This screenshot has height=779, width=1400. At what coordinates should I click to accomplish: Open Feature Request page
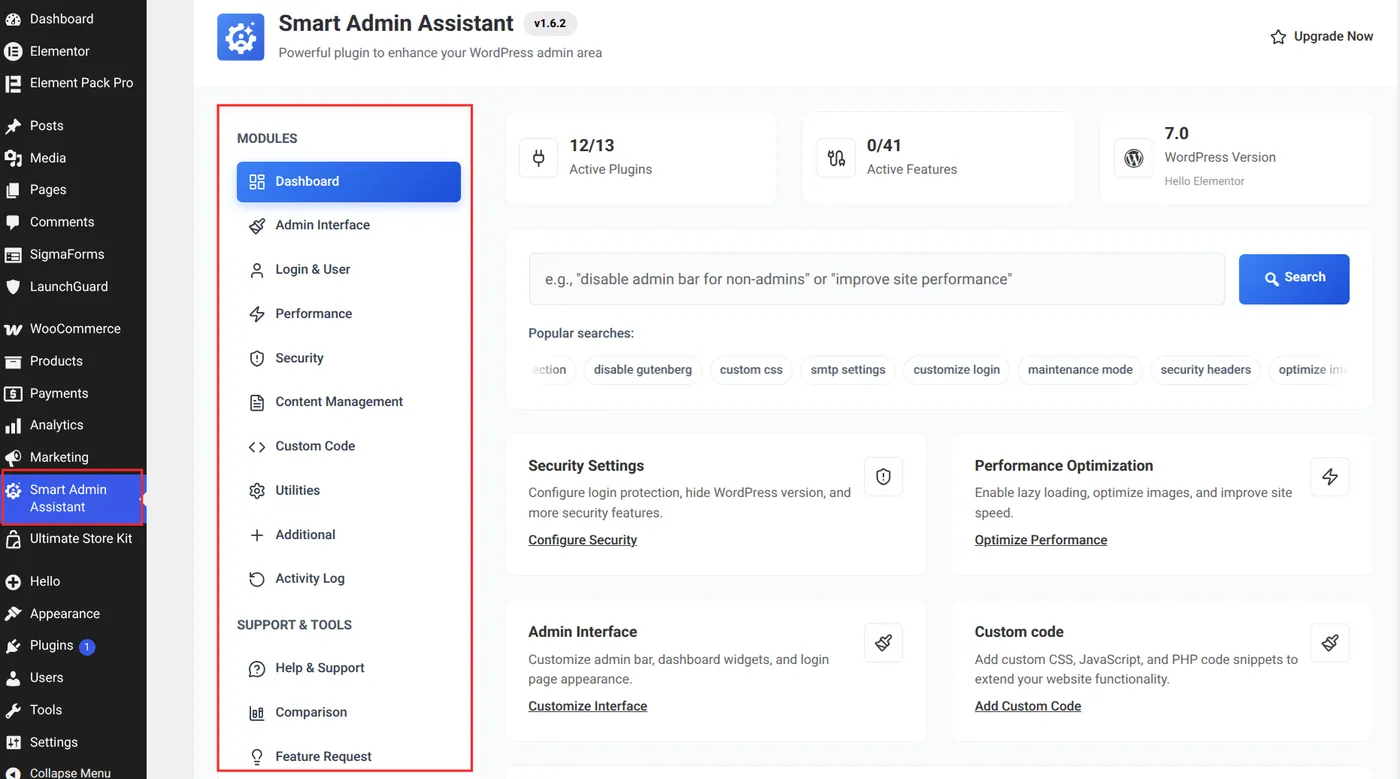(348, 756)
